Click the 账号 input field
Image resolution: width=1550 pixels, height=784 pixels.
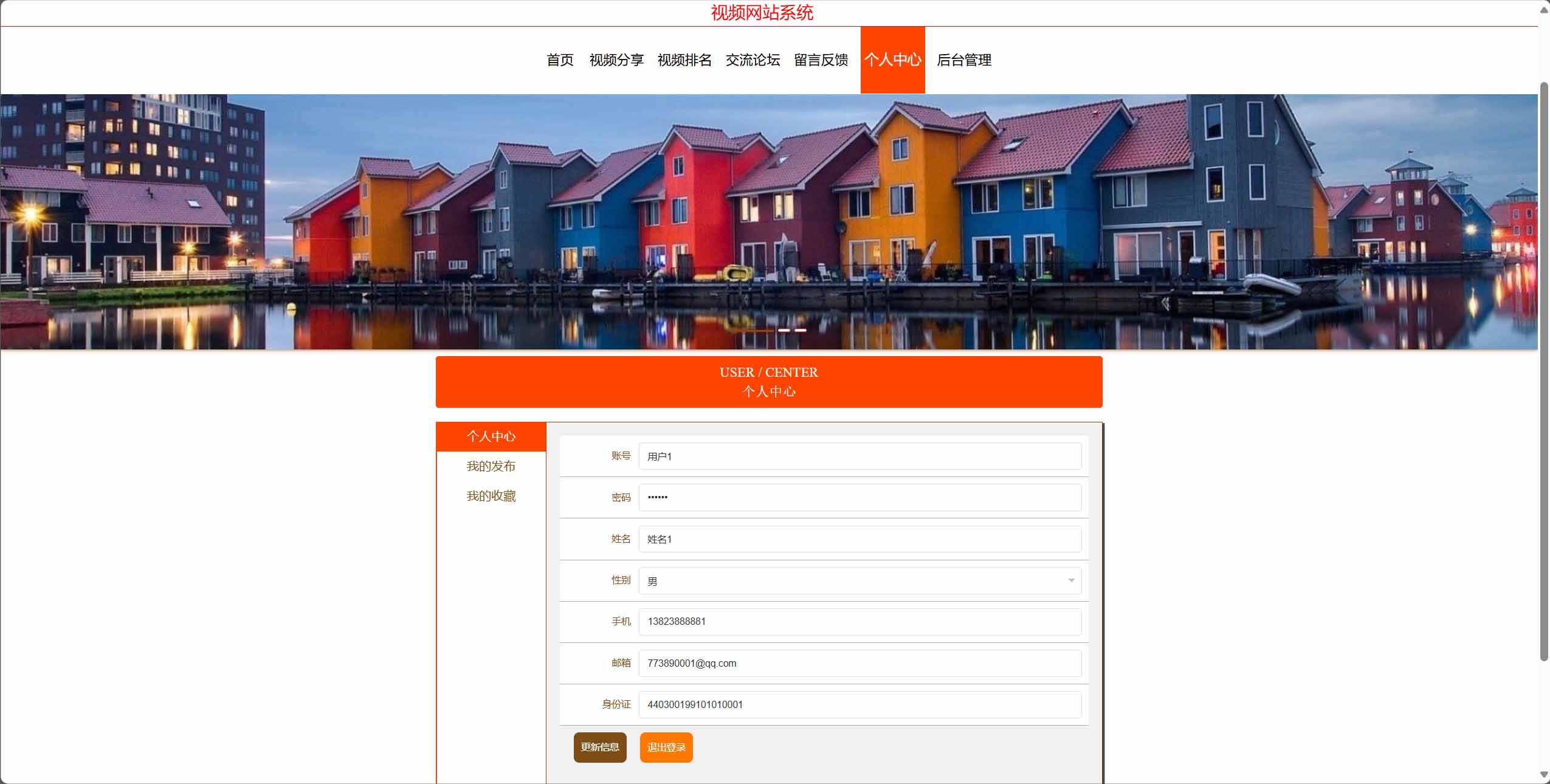860,456
